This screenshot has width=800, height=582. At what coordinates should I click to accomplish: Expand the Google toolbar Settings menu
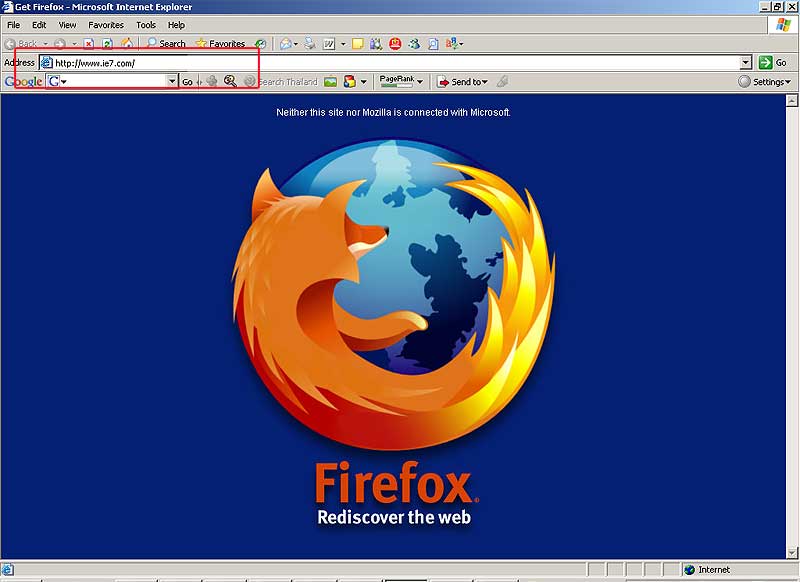766,82
